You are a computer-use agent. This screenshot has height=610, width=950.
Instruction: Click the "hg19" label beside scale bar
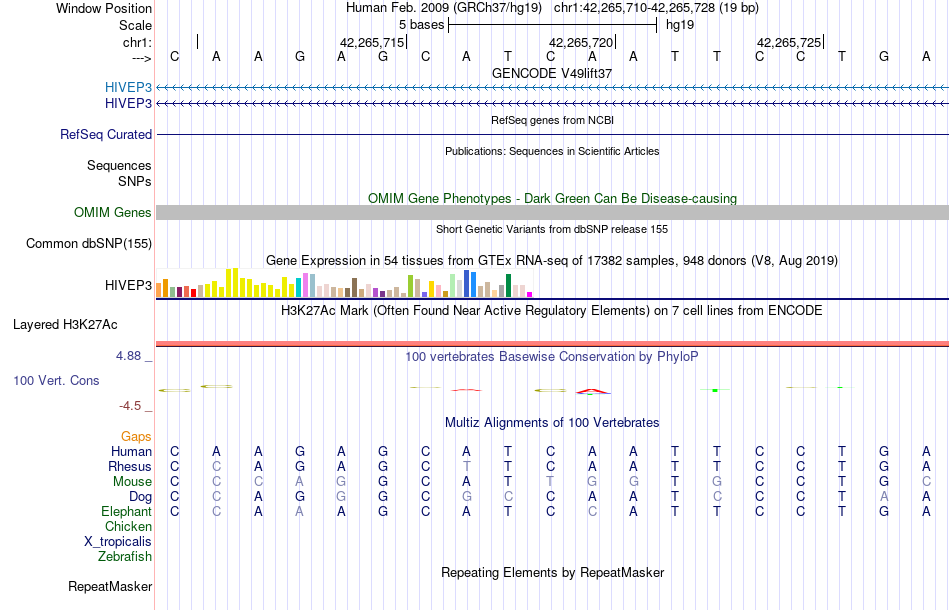click(x=680, y=25)
